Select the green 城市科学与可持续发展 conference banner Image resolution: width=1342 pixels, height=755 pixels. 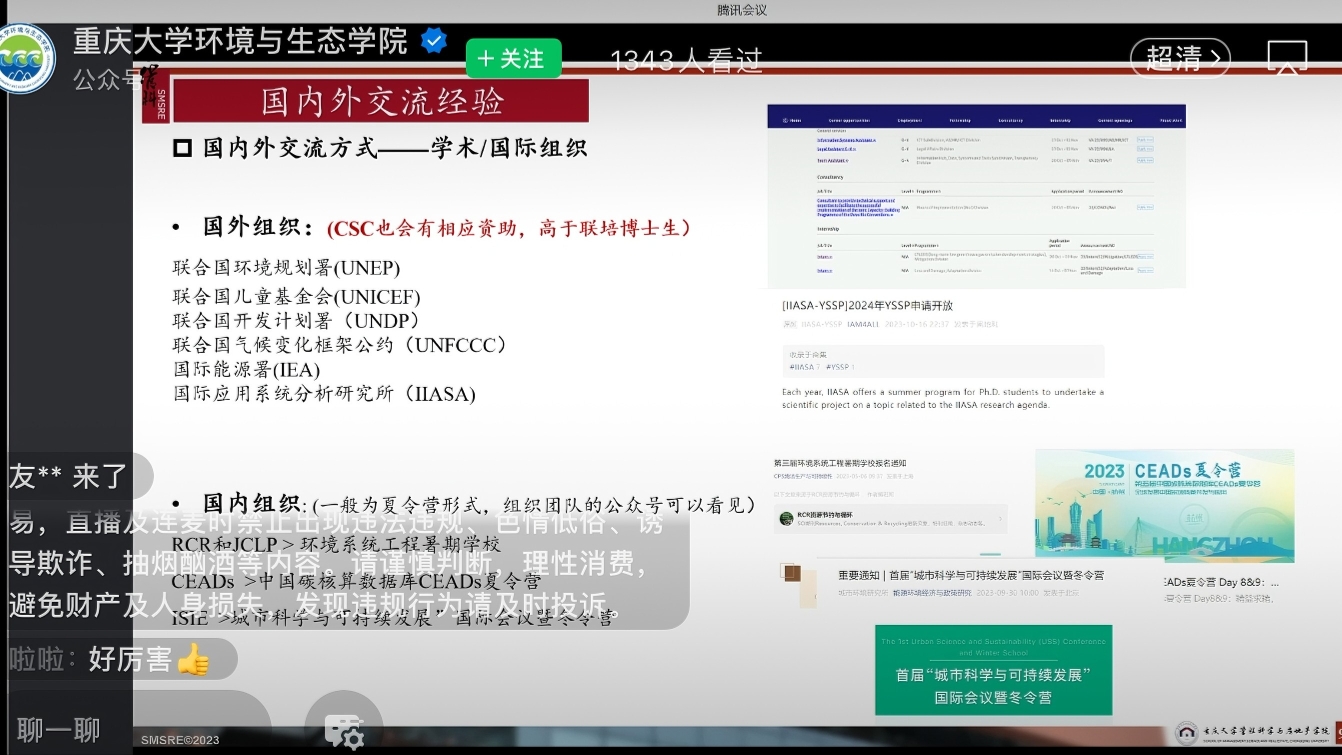[993, 670]
